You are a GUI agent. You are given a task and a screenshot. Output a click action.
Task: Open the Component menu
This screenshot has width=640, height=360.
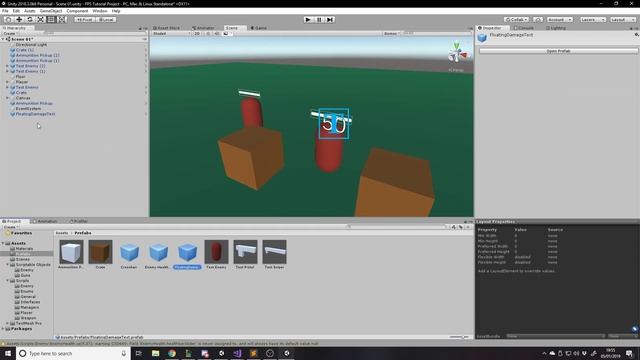click(77, 11)
